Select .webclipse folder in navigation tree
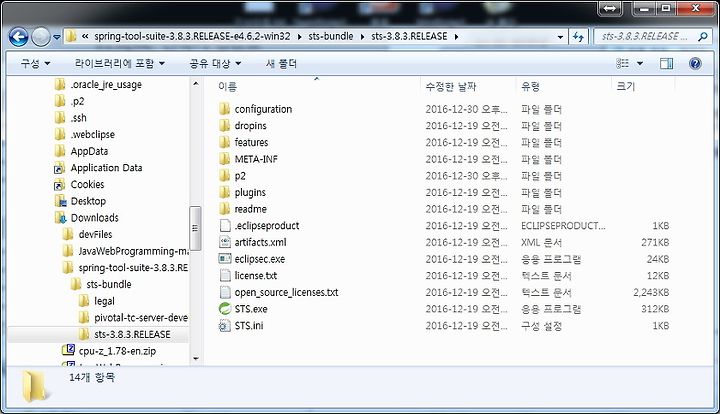 (x=93, y=134)
